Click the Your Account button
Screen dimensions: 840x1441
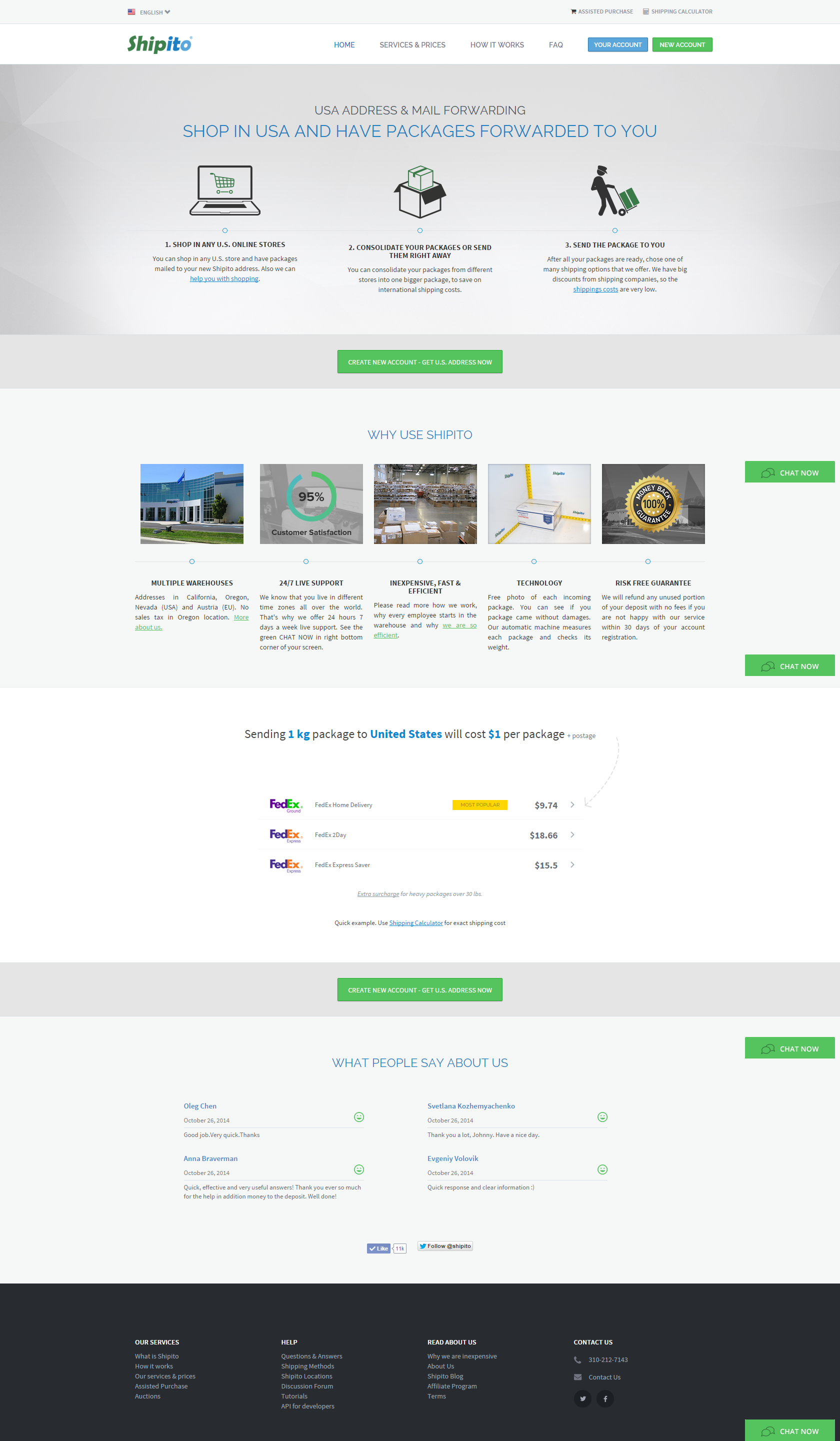[617, 44]
